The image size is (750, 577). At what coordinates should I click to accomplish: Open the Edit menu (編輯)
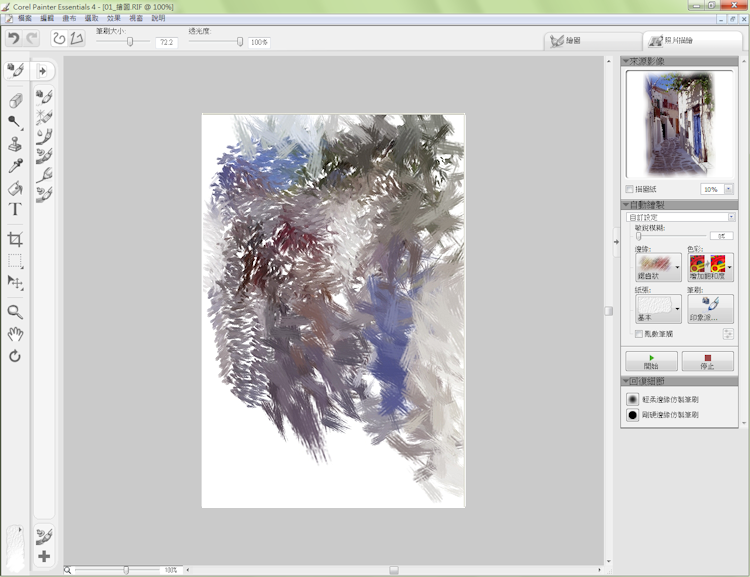(47, 18)
